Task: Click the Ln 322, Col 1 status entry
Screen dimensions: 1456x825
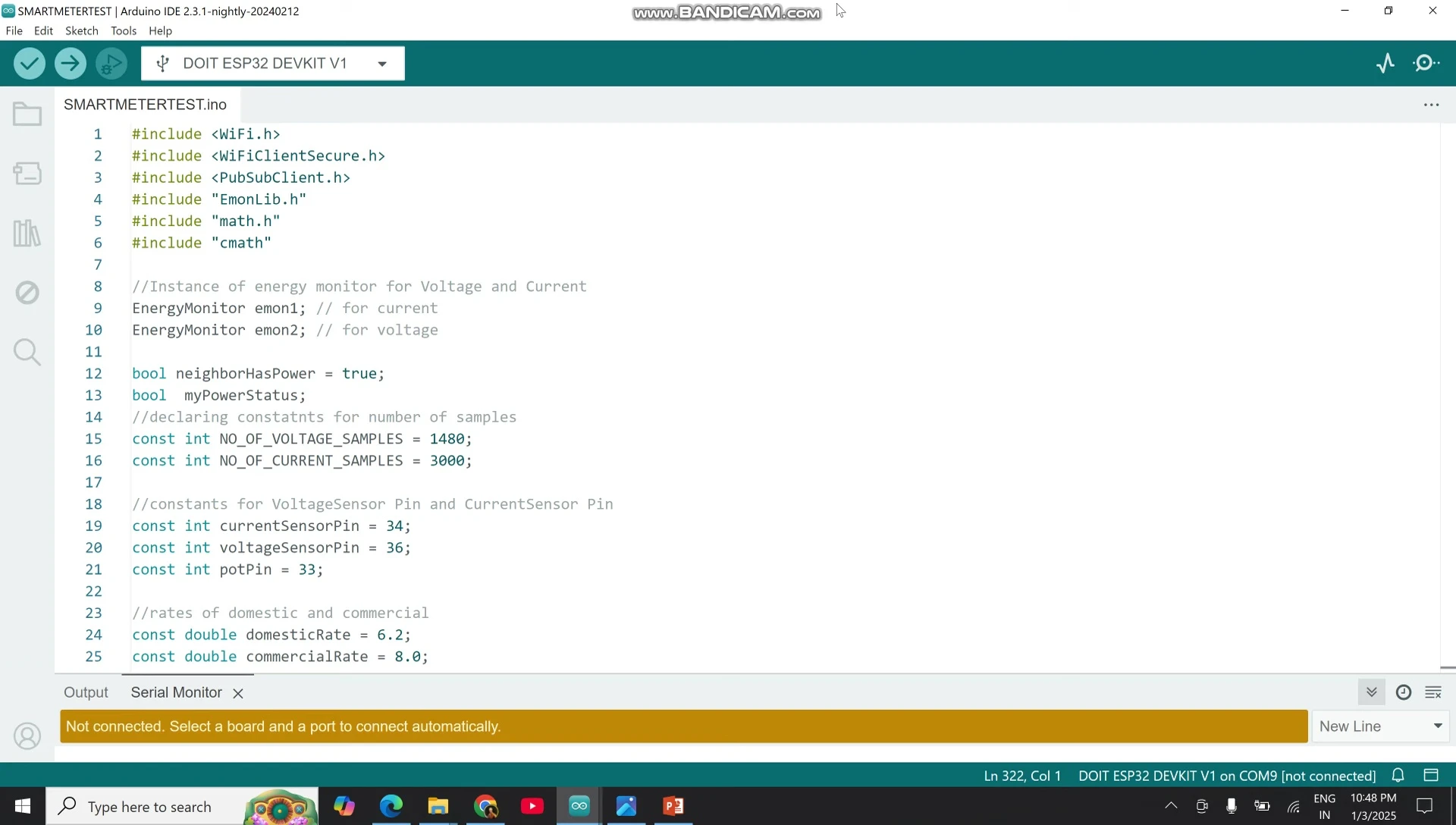Action: coord(1021,776)
